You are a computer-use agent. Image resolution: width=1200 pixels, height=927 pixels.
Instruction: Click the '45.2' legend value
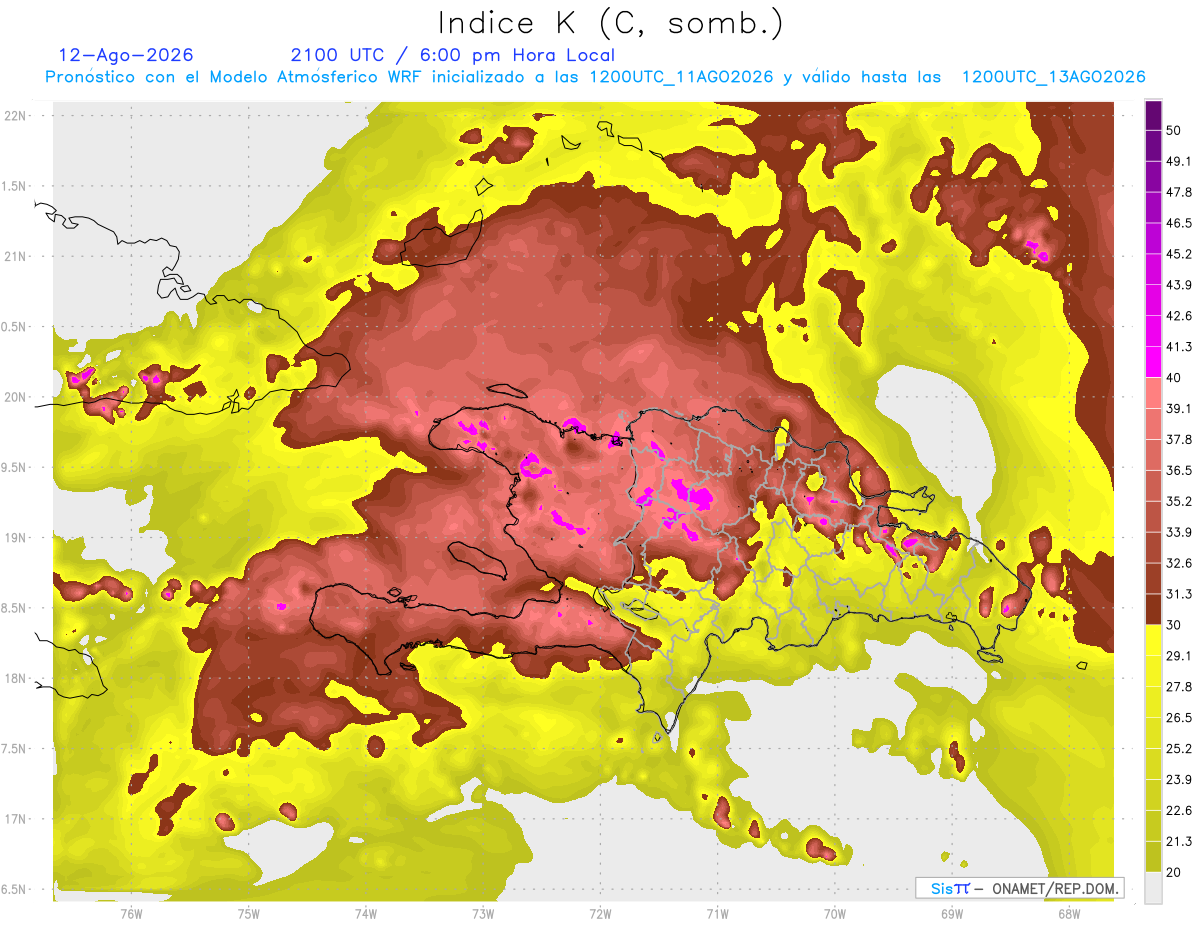(x=1179, y=254)
